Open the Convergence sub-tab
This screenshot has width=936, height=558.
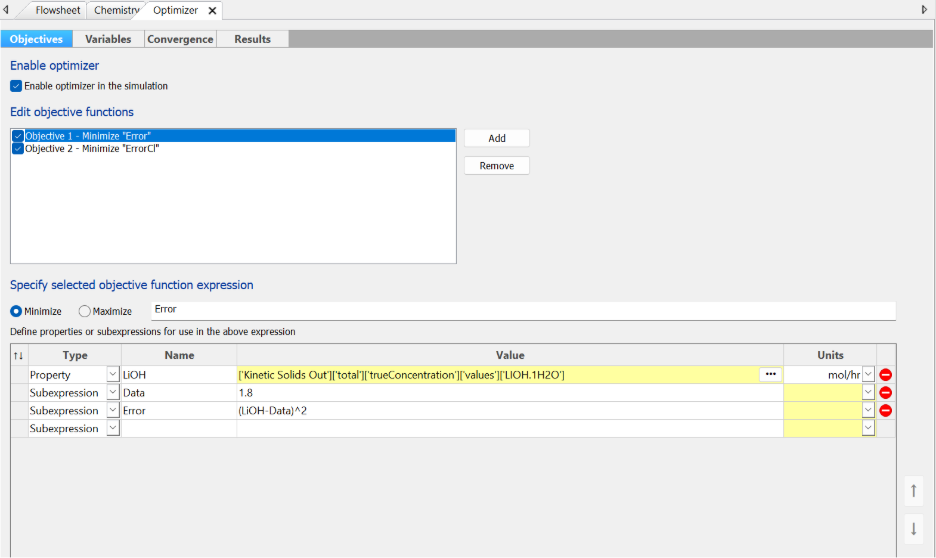click(180, 39)
